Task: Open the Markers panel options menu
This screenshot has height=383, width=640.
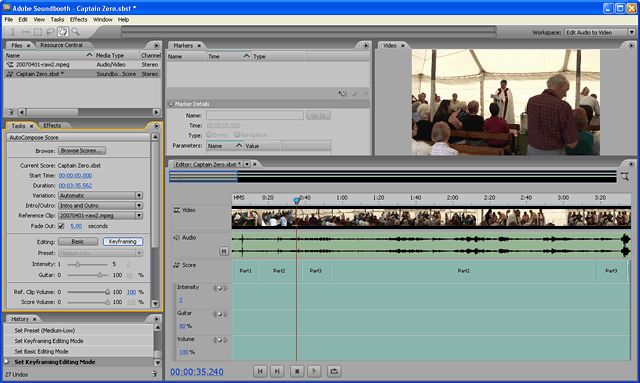Action: [366, 45]
